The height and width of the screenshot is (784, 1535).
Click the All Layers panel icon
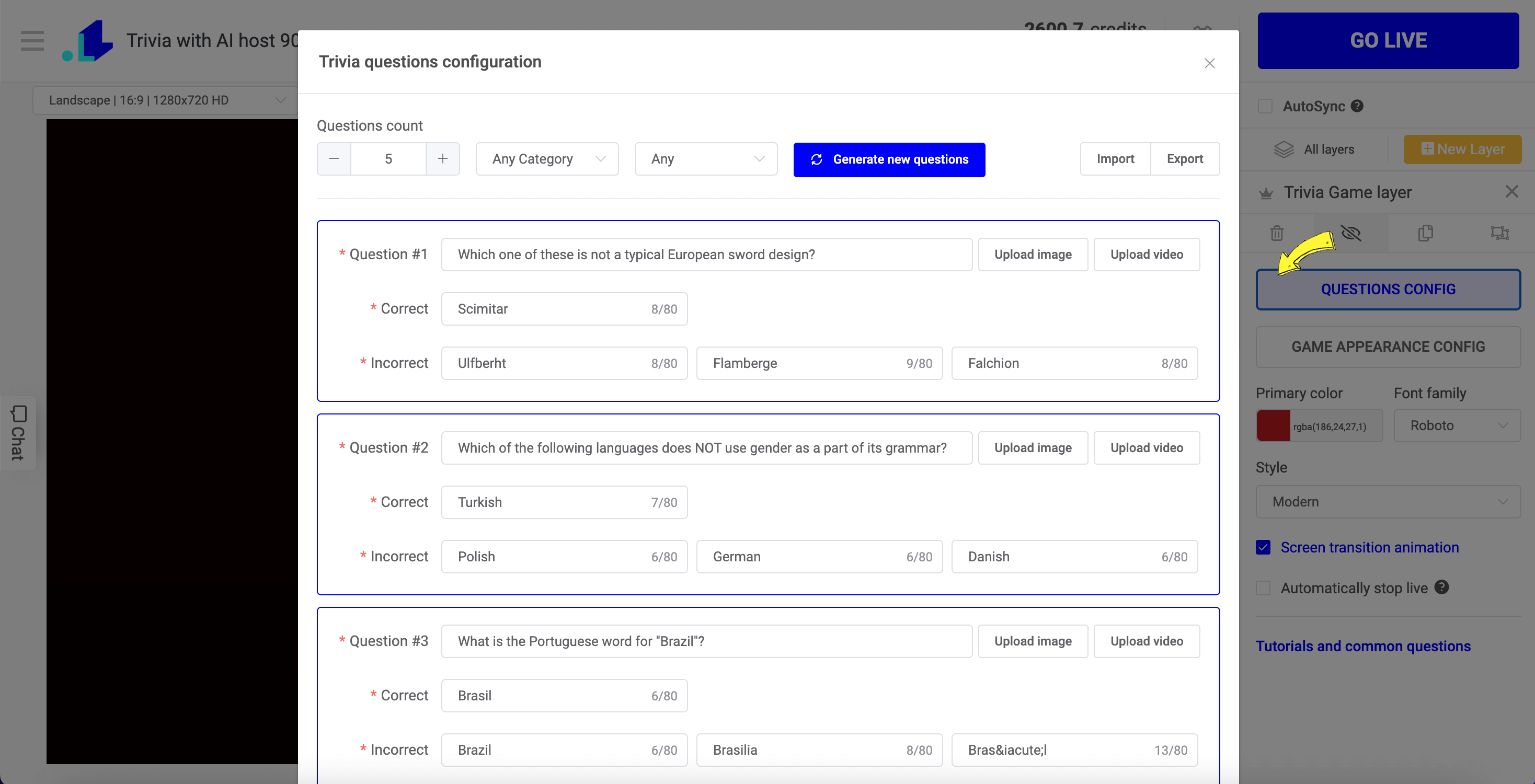[1283, 150]
